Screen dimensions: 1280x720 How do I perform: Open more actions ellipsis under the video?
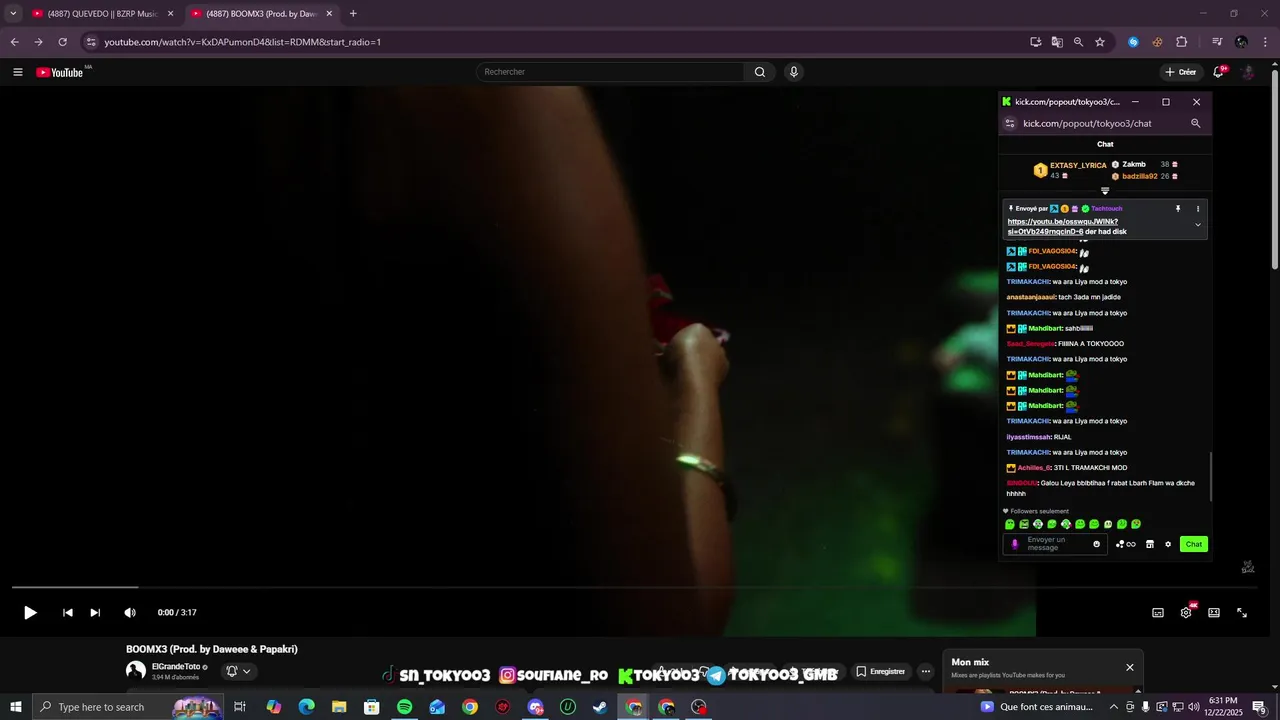(x=926, y=671)
